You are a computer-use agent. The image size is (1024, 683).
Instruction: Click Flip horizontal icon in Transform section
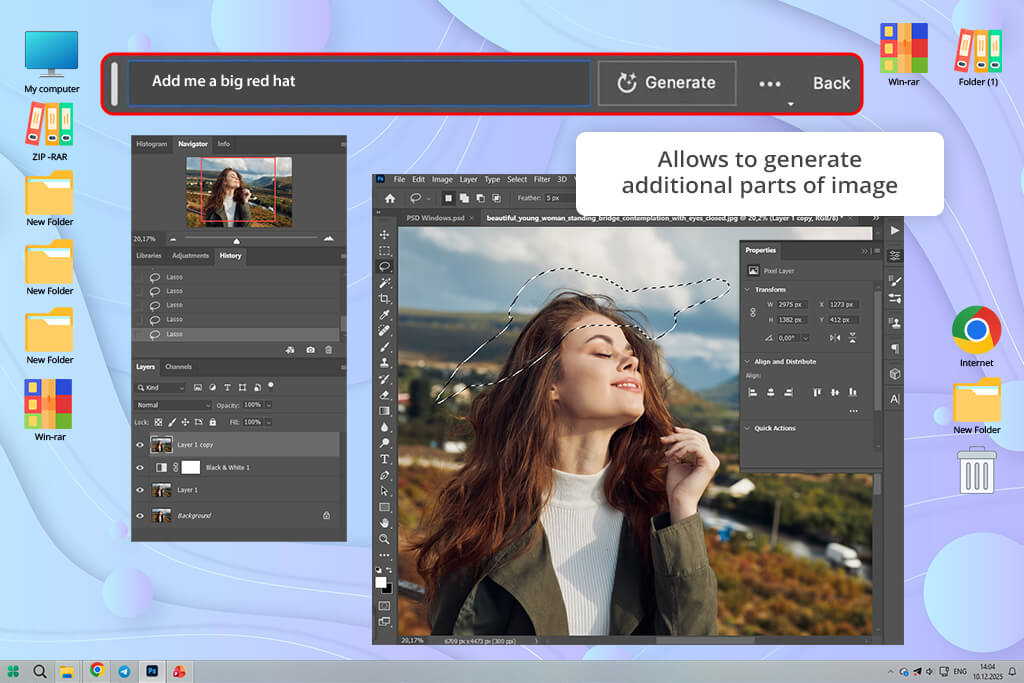(835, 338)
